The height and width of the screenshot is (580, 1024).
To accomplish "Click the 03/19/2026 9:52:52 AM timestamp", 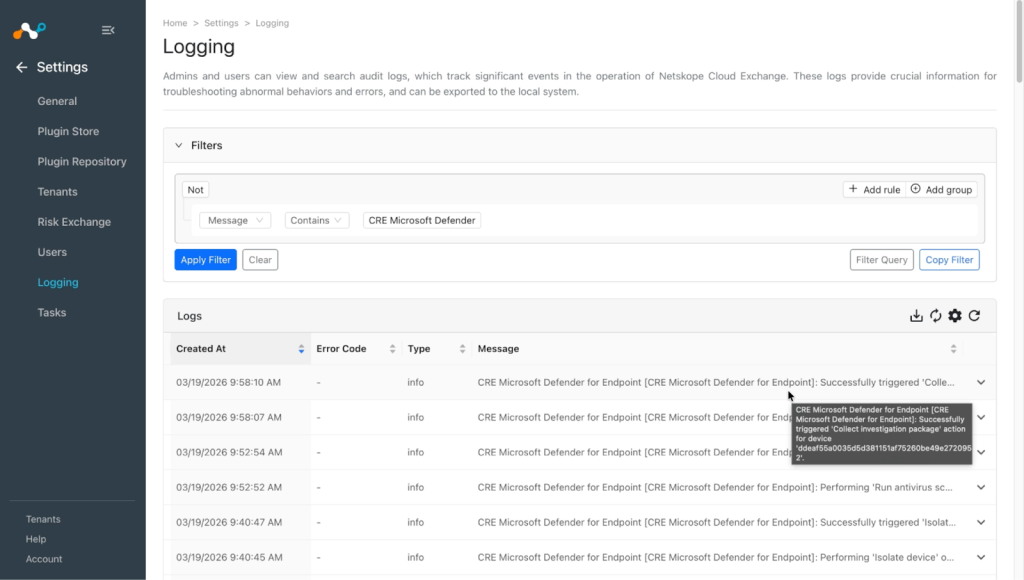I will point(229,487).
